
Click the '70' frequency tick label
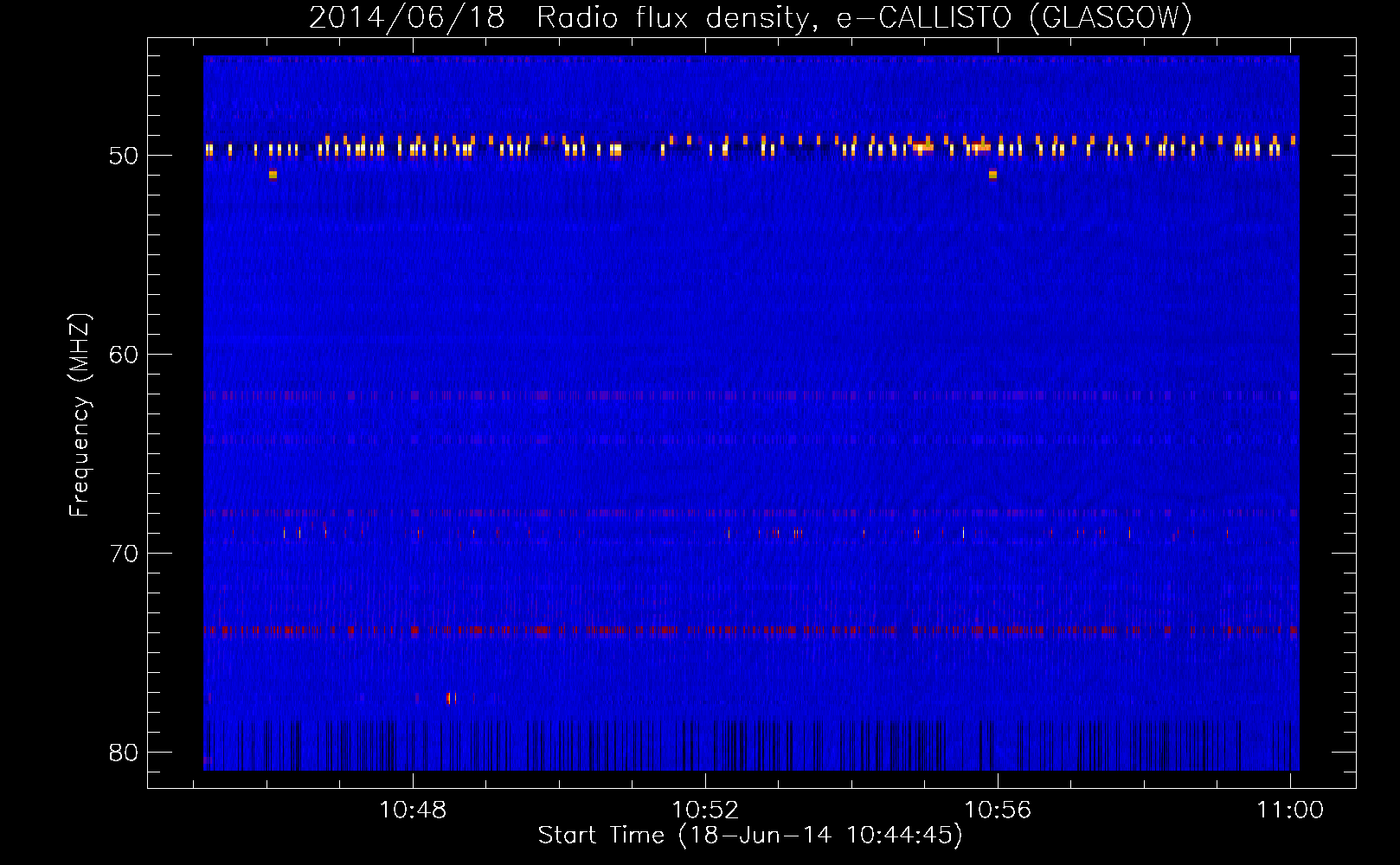pyautogui.click(x=124, y=554)
